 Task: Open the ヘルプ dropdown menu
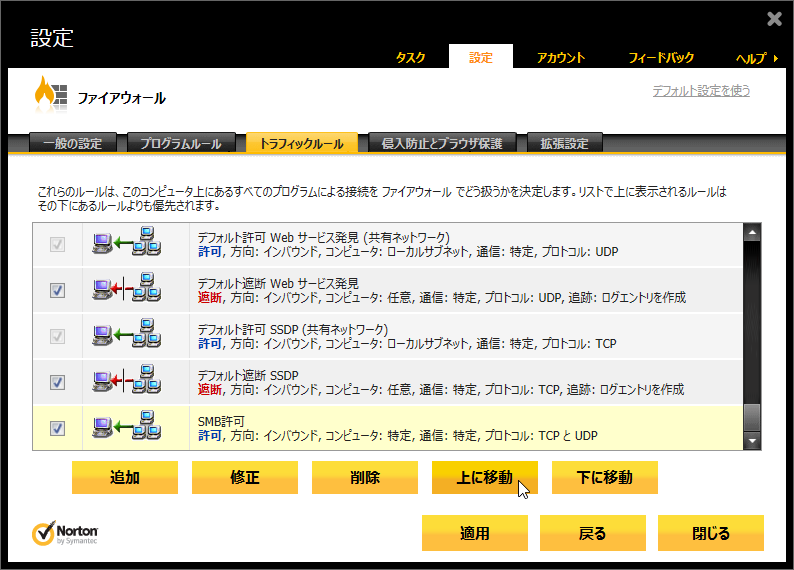[757, 58]
